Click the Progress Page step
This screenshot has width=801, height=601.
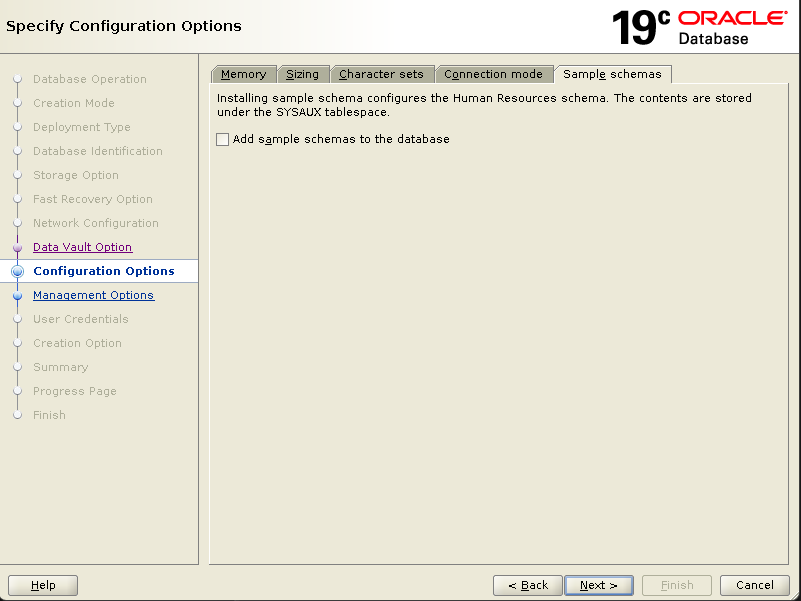point(75,391)
